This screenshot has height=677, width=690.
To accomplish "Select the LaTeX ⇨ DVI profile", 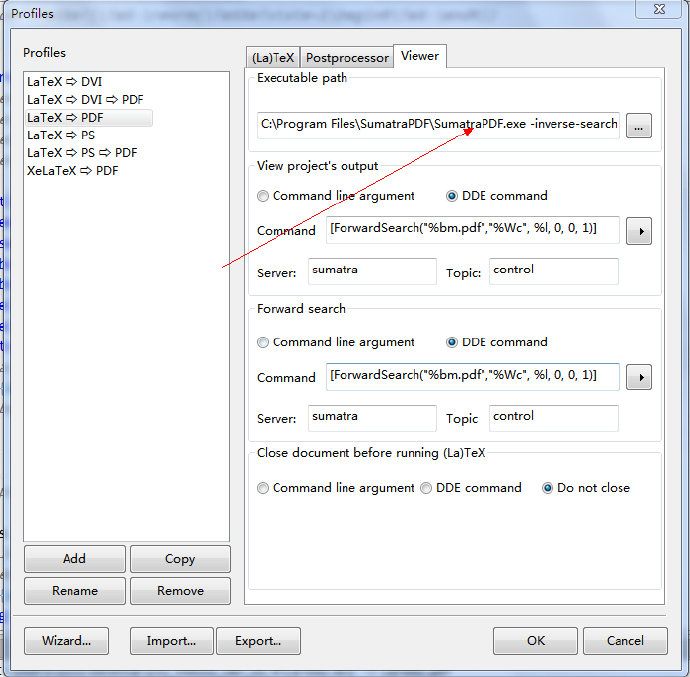I will pyautogui.click(x=64, y=81).
